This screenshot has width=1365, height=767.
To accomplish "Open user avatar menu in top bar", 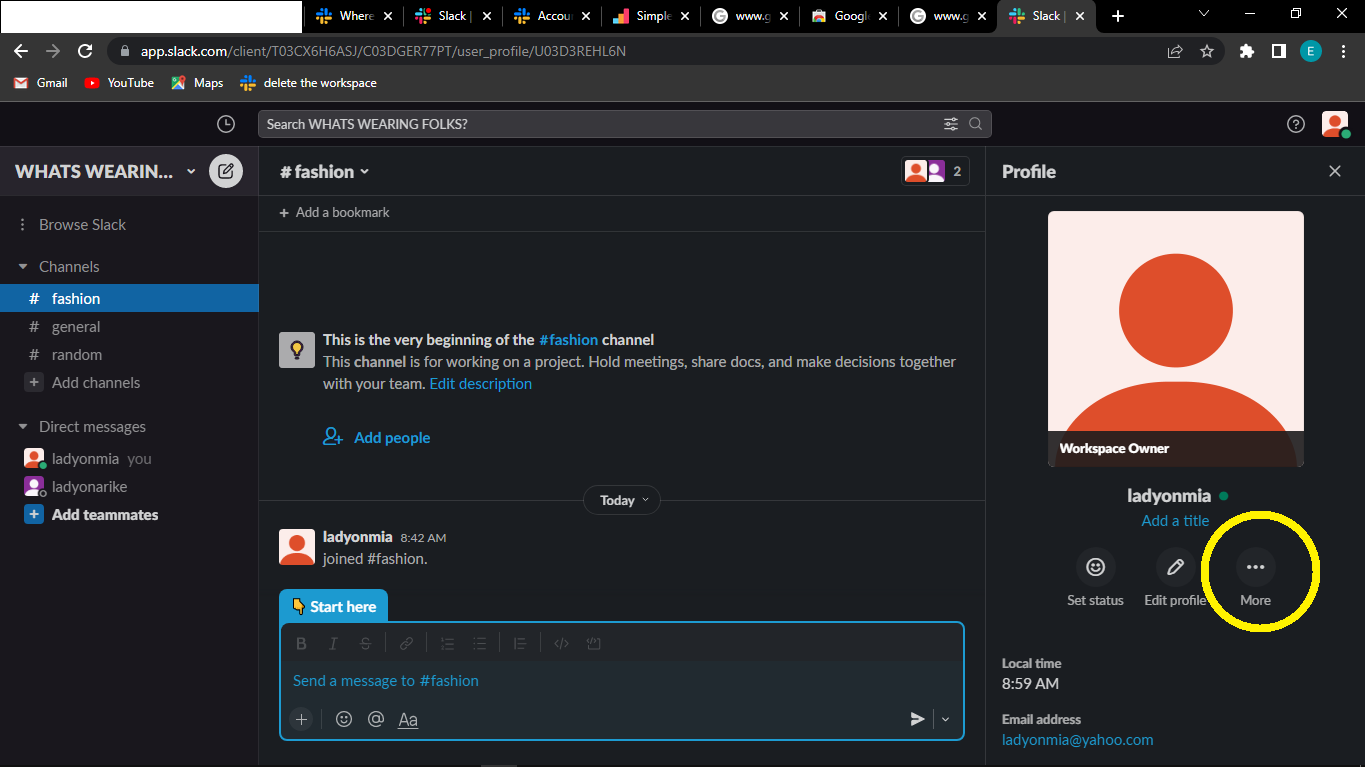I will pos(1335,124).
